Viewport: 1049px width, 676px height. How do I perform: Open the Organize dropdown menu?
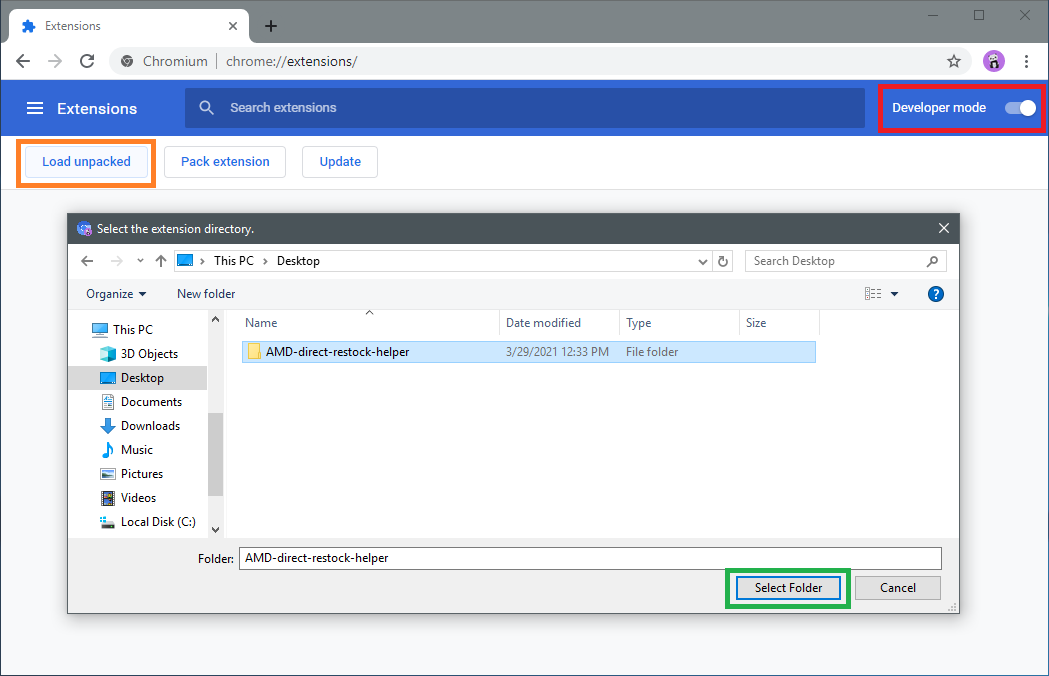[116, 294]
